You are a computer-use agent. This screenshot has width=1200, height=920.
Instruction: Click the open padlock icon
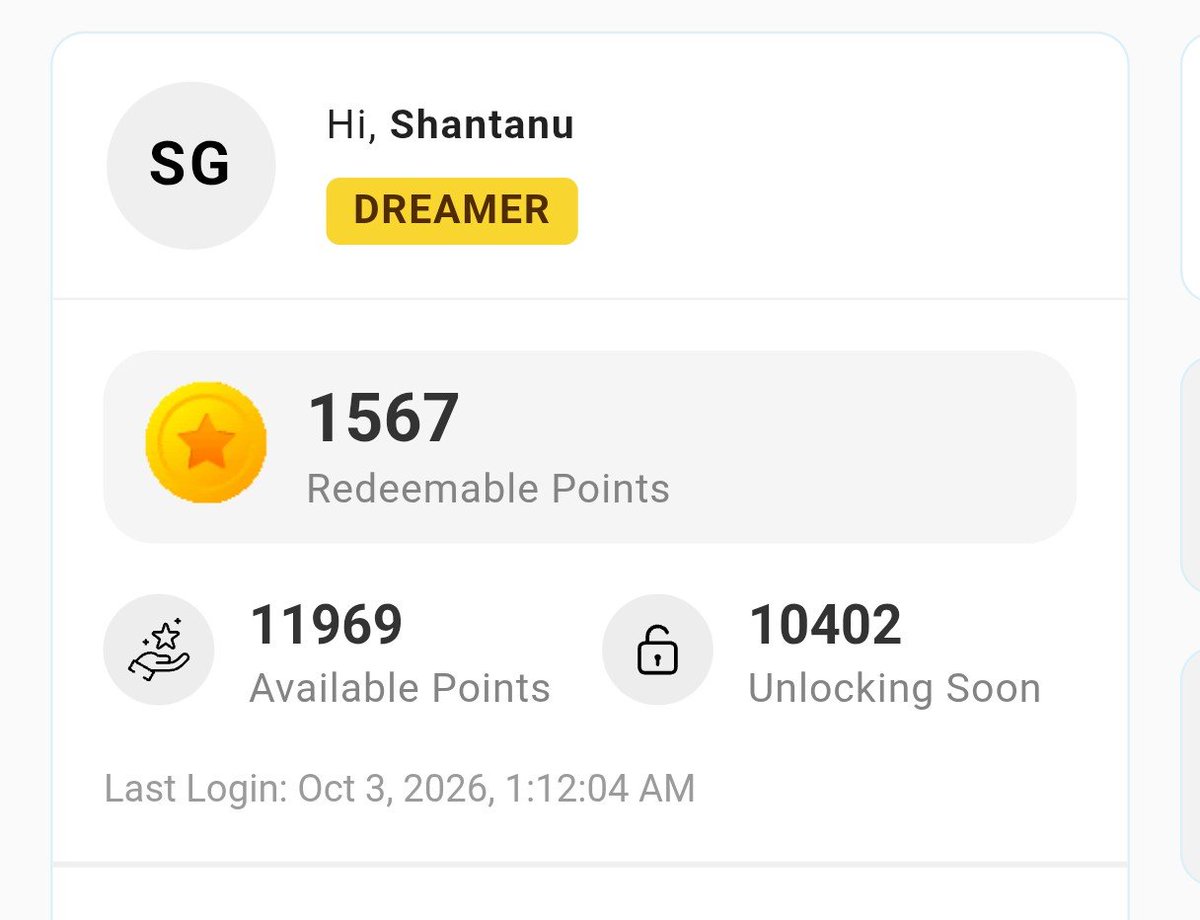click(657, 650)
